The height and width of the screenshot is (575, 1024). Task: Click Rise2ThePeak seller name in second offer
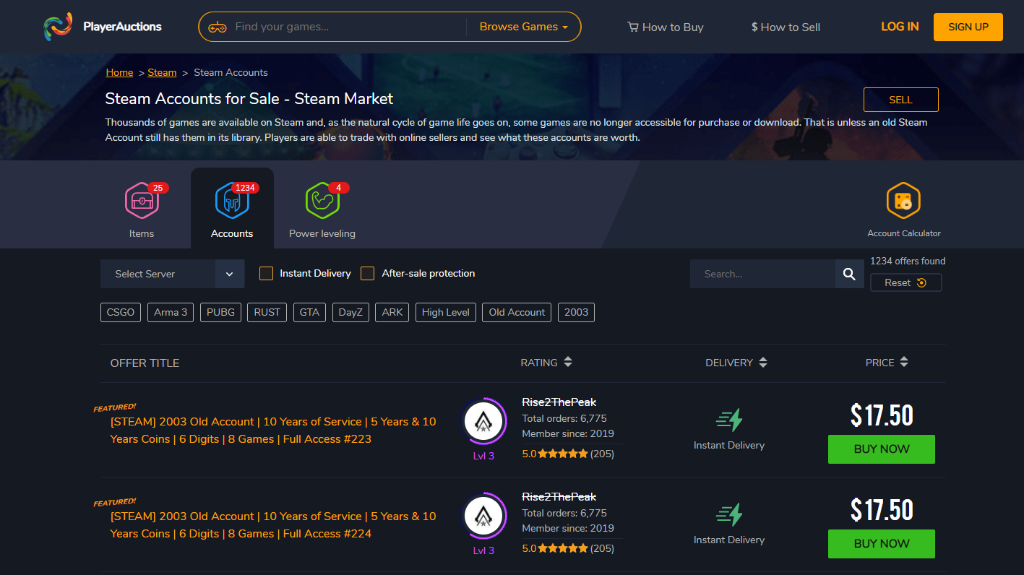coord(559,497)
